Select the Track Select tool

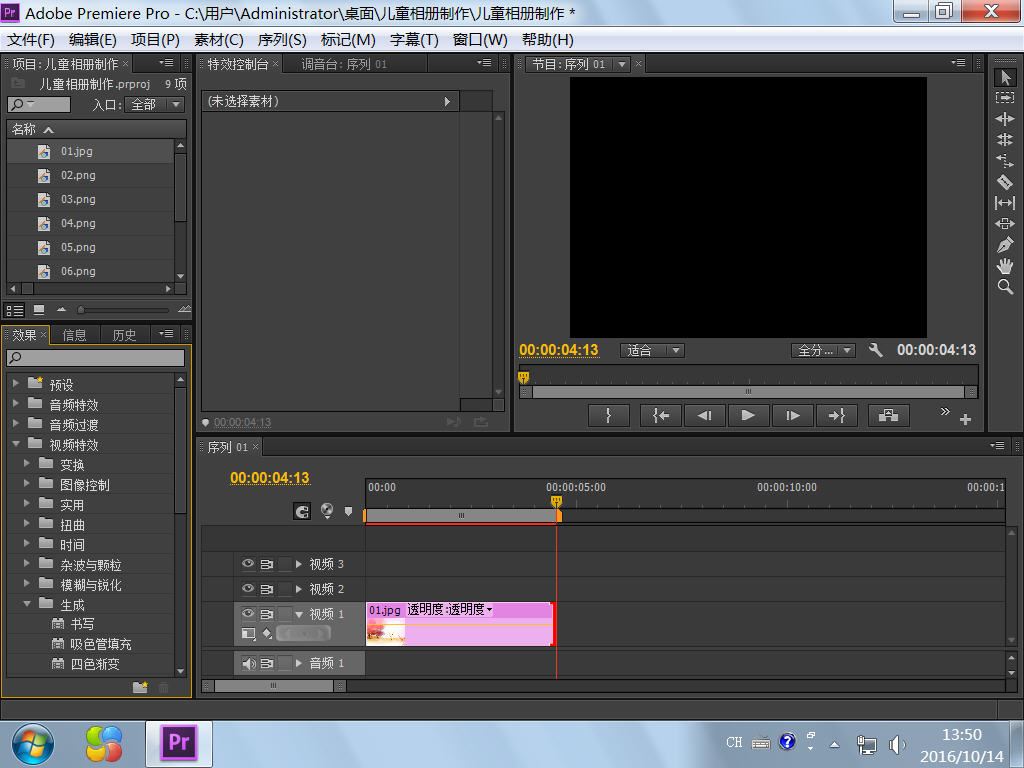pos(1005,97)
